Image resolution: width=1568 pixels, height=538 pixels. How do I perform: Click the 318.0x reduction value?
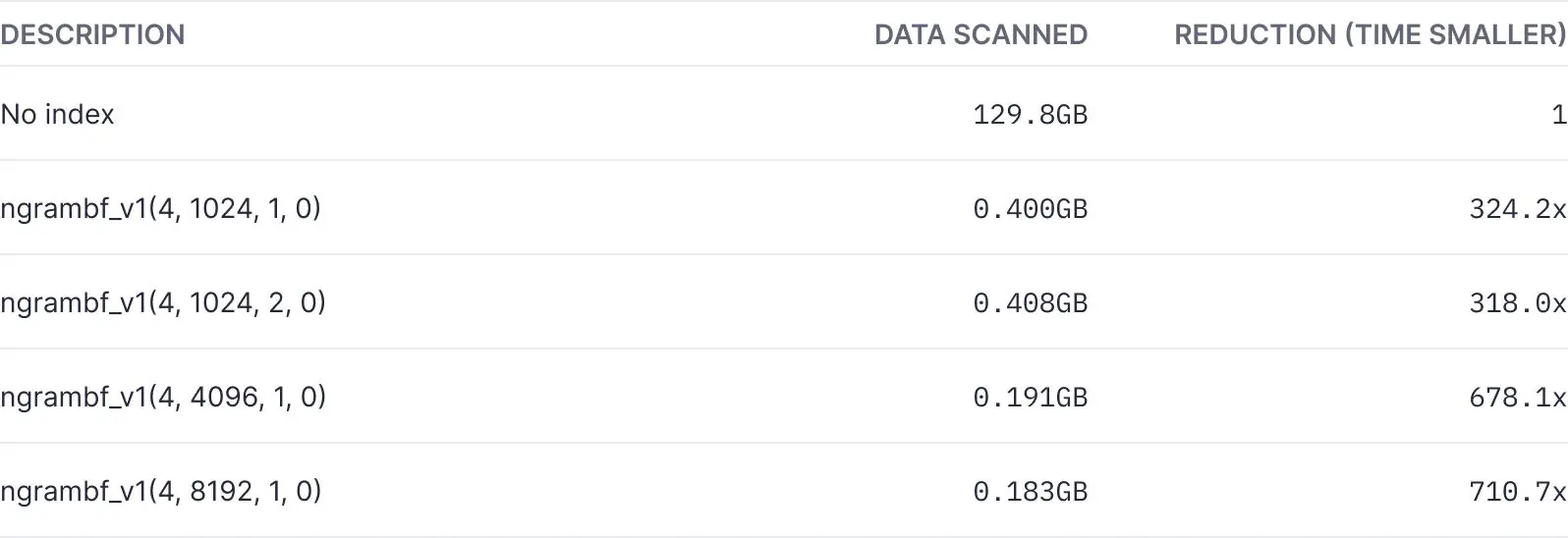pyautogui.click(x=1517, y=302)
